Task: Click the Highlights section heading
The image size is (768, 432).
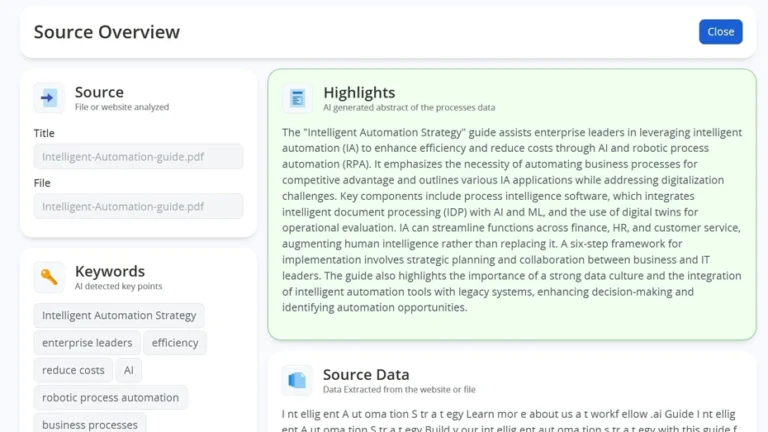Action: click(x=359, y=93)
